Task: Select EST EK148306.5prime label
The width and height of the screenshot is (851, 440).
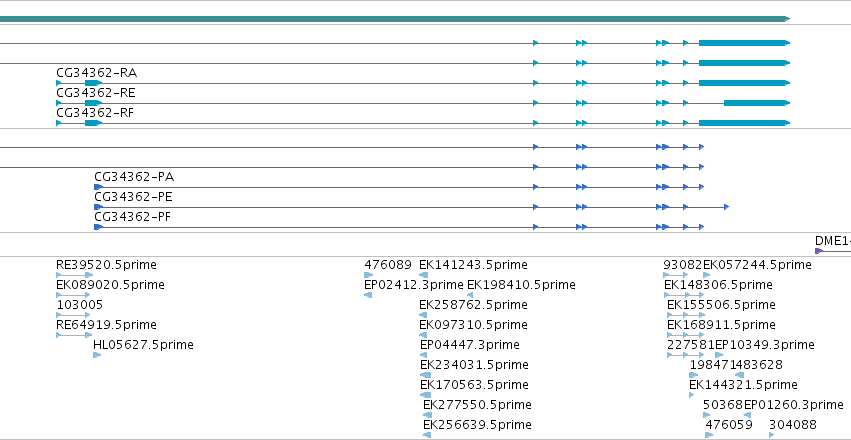Action: click(718, 285)
